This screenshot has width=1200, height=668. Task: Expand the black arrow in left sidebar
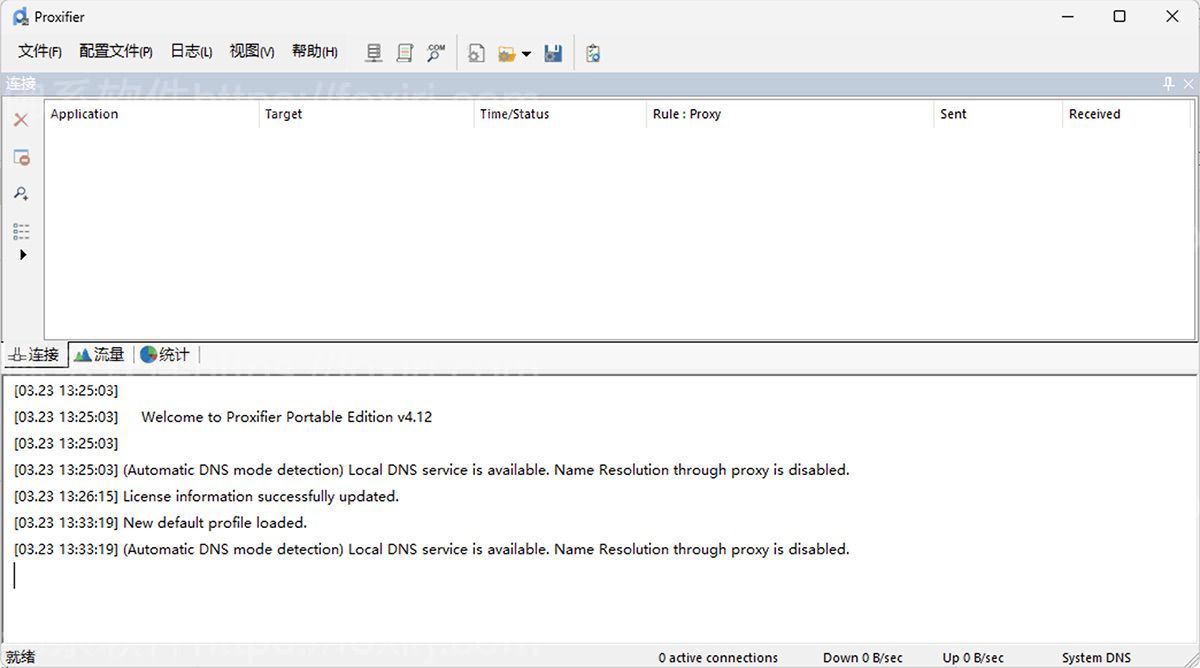(x=22, y=255)
